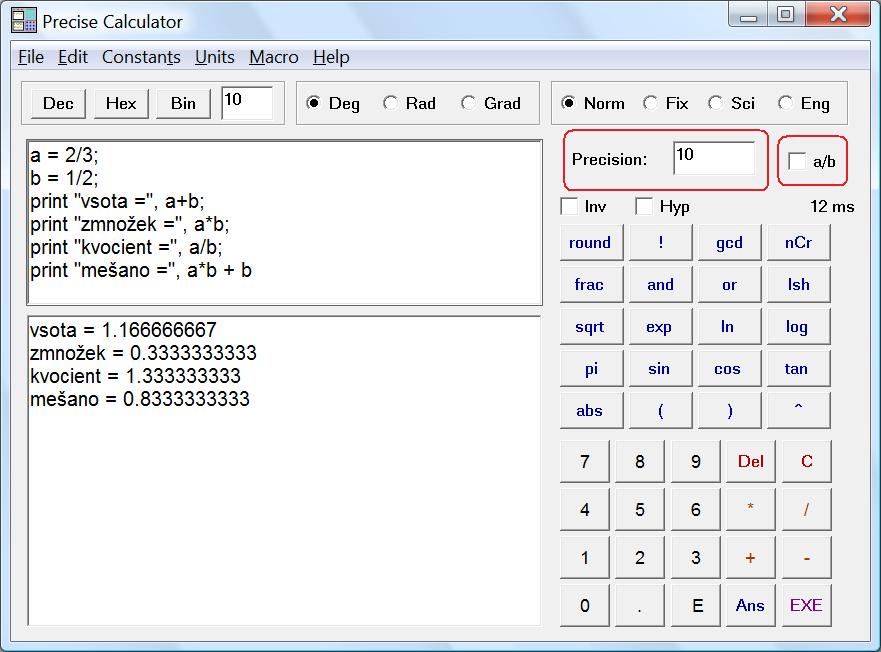This screenshot has width=881, height=652.
Task: Click the sqrt function button
Action: (x=590, y=327)
